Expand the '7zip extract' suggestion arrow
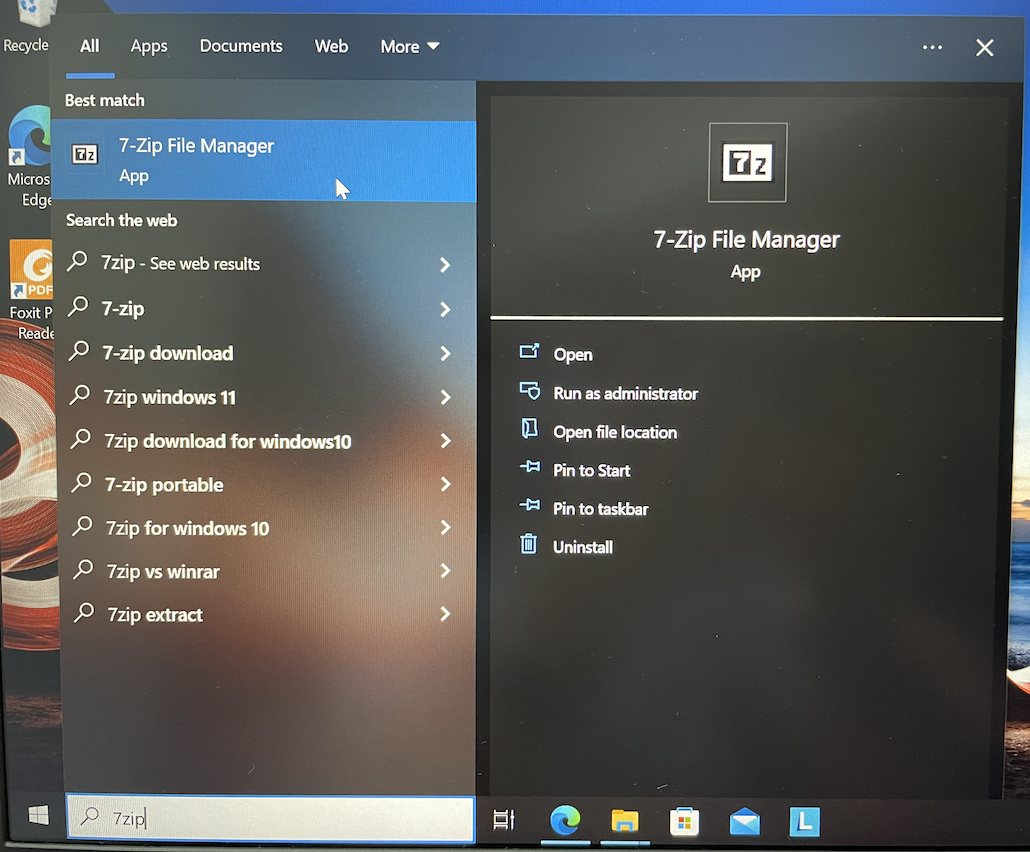This screenshot has width=1030, height=852. (x=445, y=614)
